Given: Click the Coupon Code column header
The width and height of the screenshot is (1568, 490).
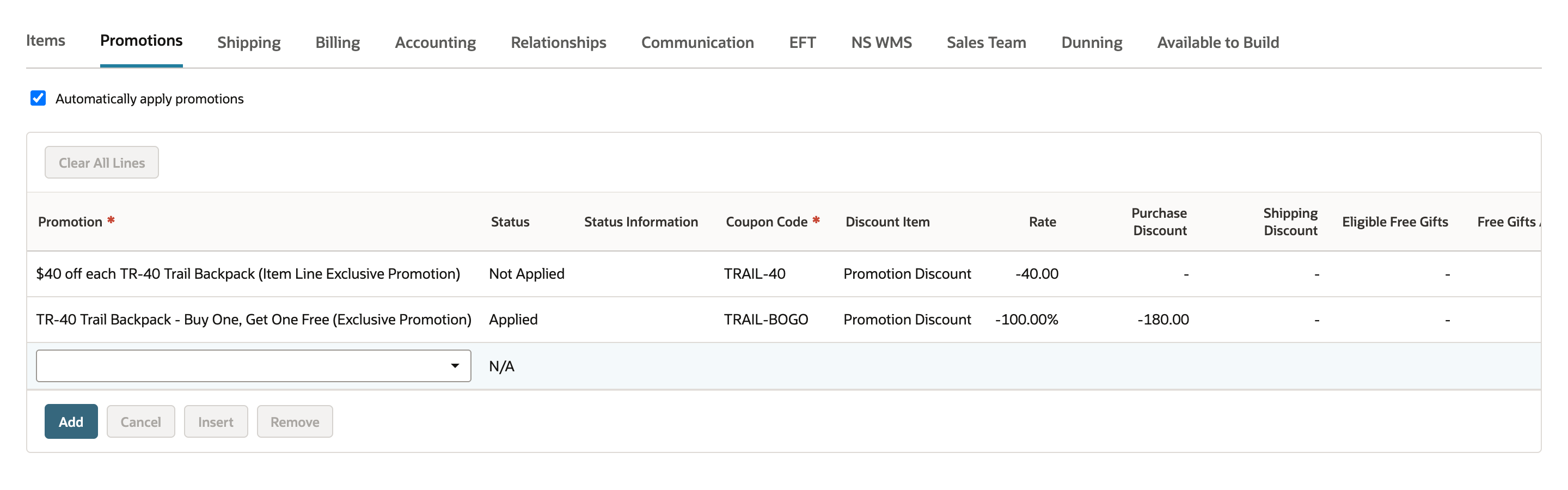Looking at the screenshot, I should (767, 222).
